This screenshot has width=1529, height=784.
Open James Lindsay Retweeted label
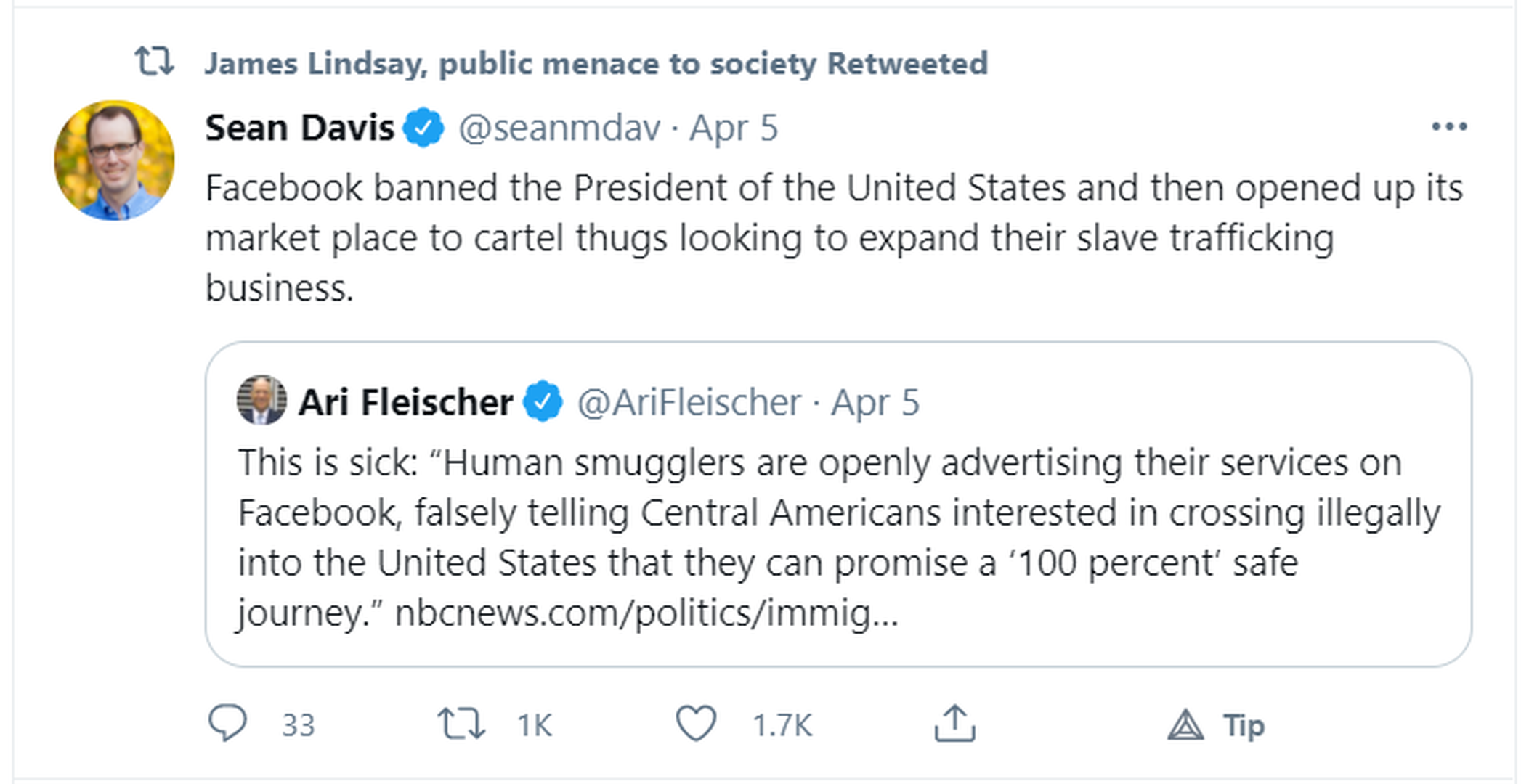(x=596, y=64)
